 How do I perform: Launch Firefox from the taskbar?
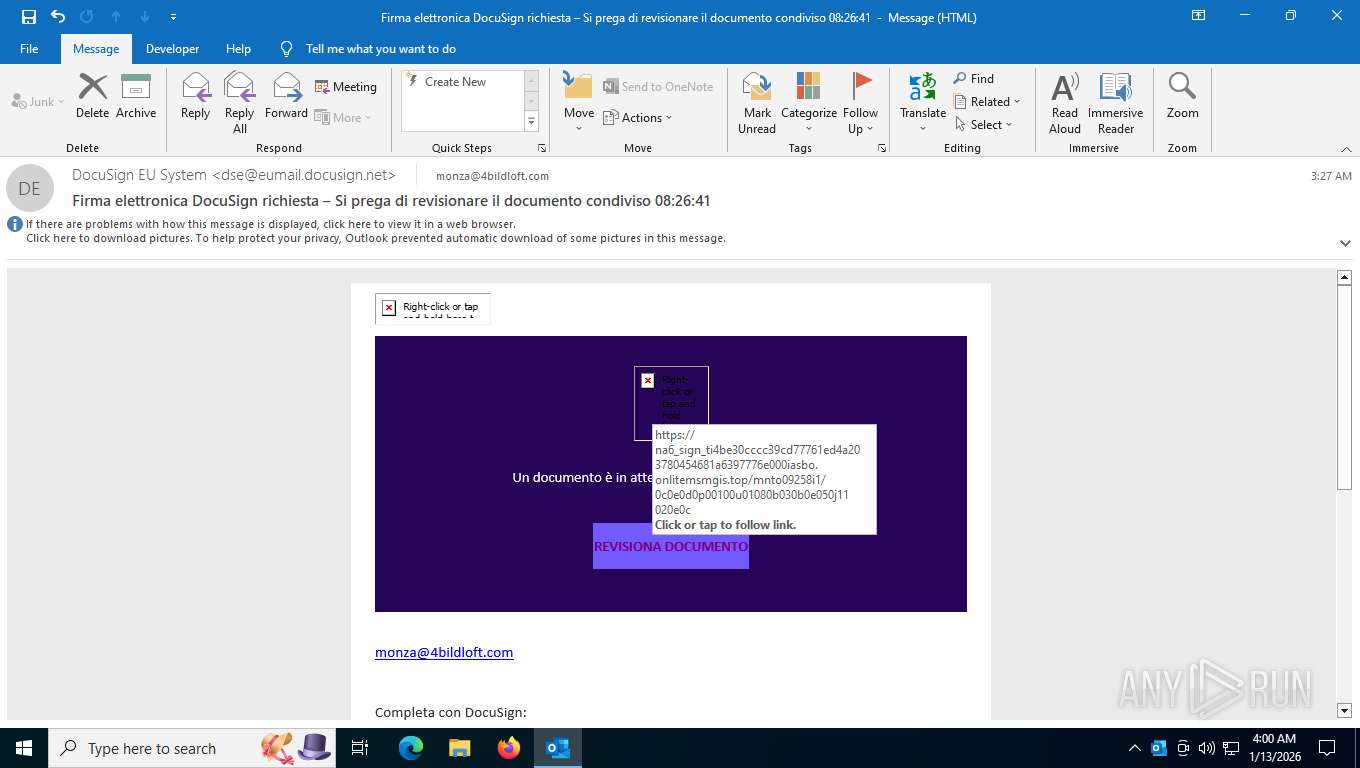coord(509,748)
